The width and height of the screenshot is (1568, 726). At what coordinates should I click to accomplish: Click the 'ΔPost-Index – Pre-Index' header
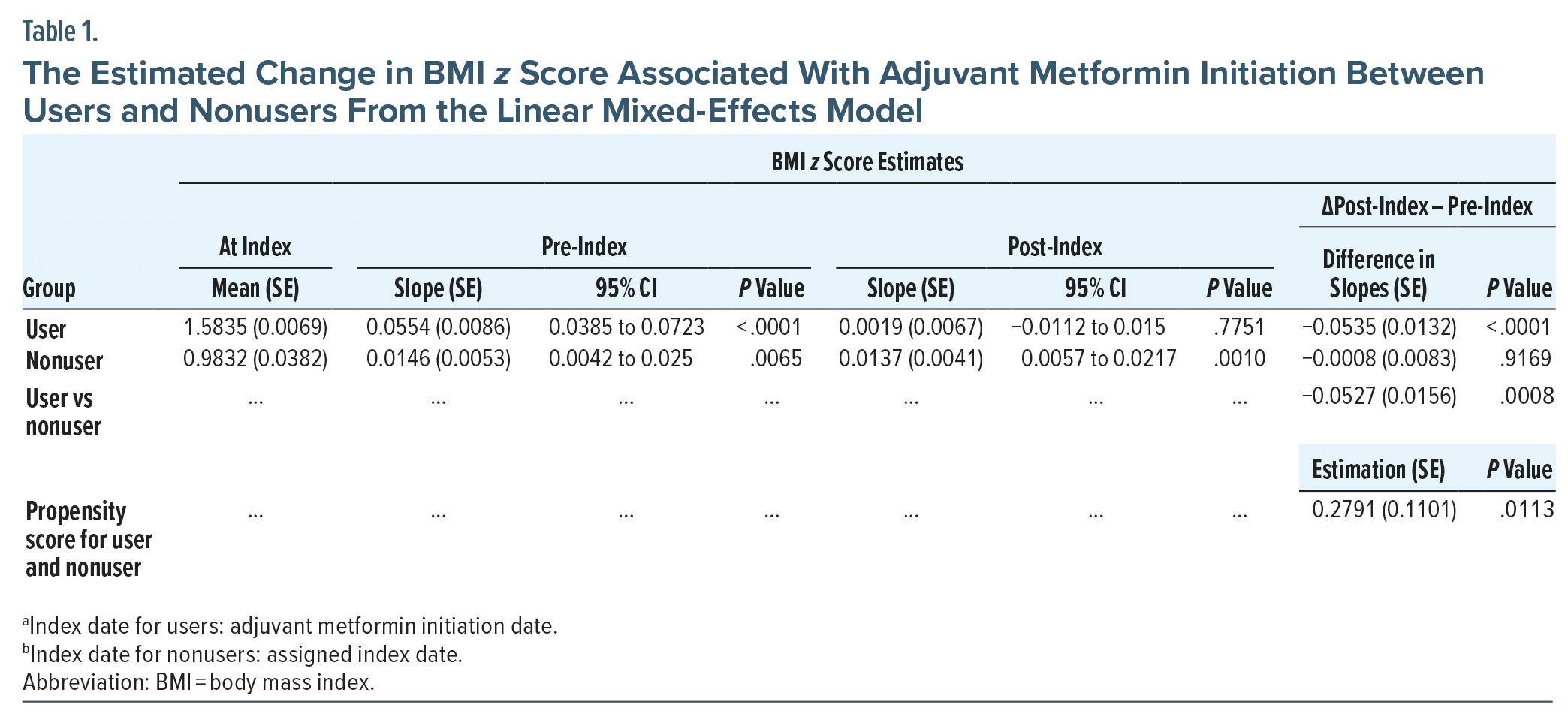tap(1427, 206)
